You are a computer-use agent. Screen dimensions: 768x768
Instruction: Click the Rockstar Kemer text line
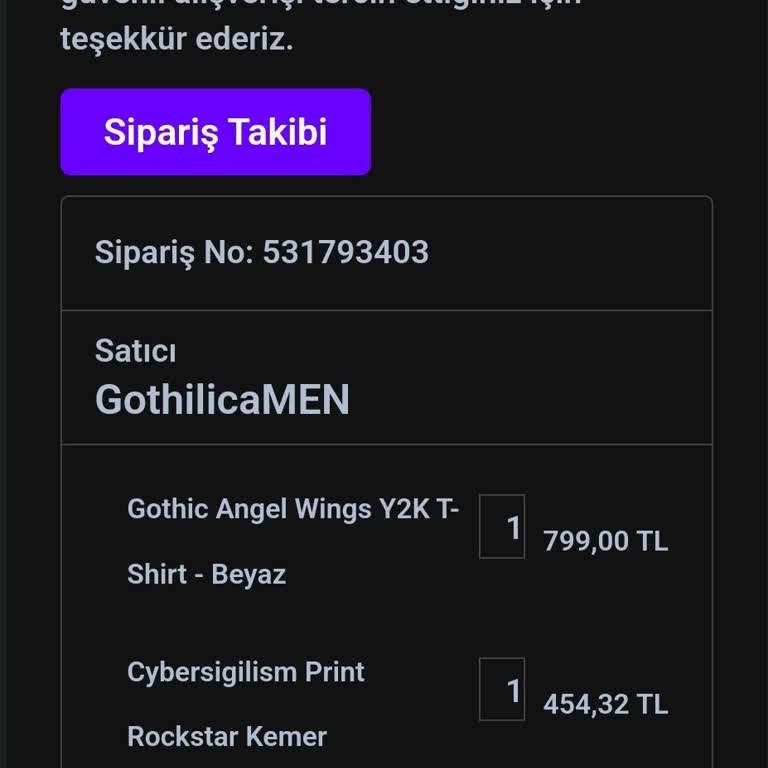pyautogui.click(x=227, y=737)
